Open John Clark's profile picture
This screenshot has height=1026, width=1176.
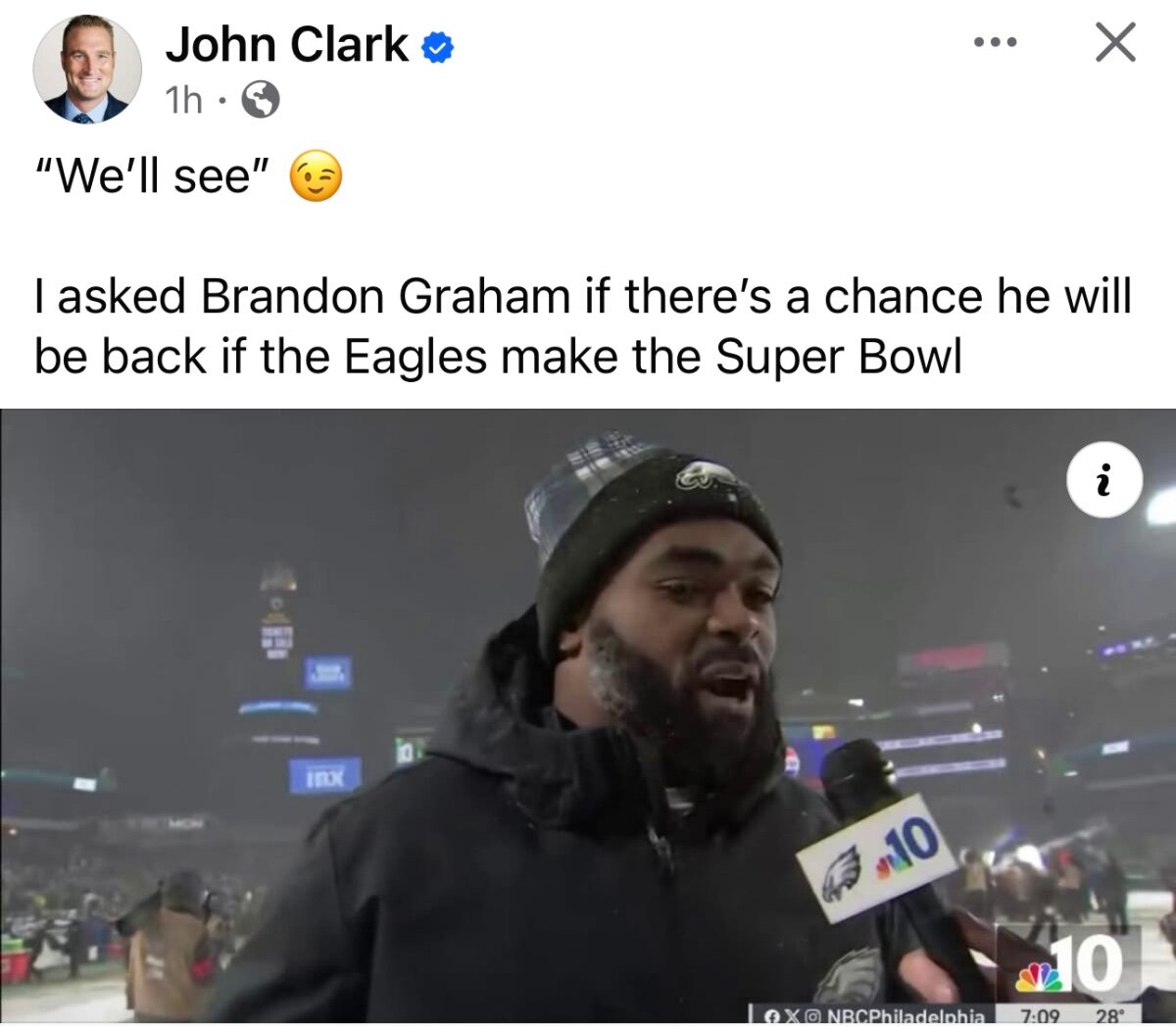click(87, 70)
